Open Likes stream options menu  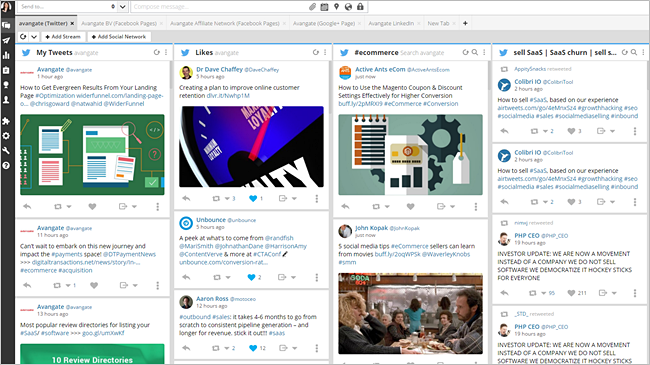click(325, 52)
